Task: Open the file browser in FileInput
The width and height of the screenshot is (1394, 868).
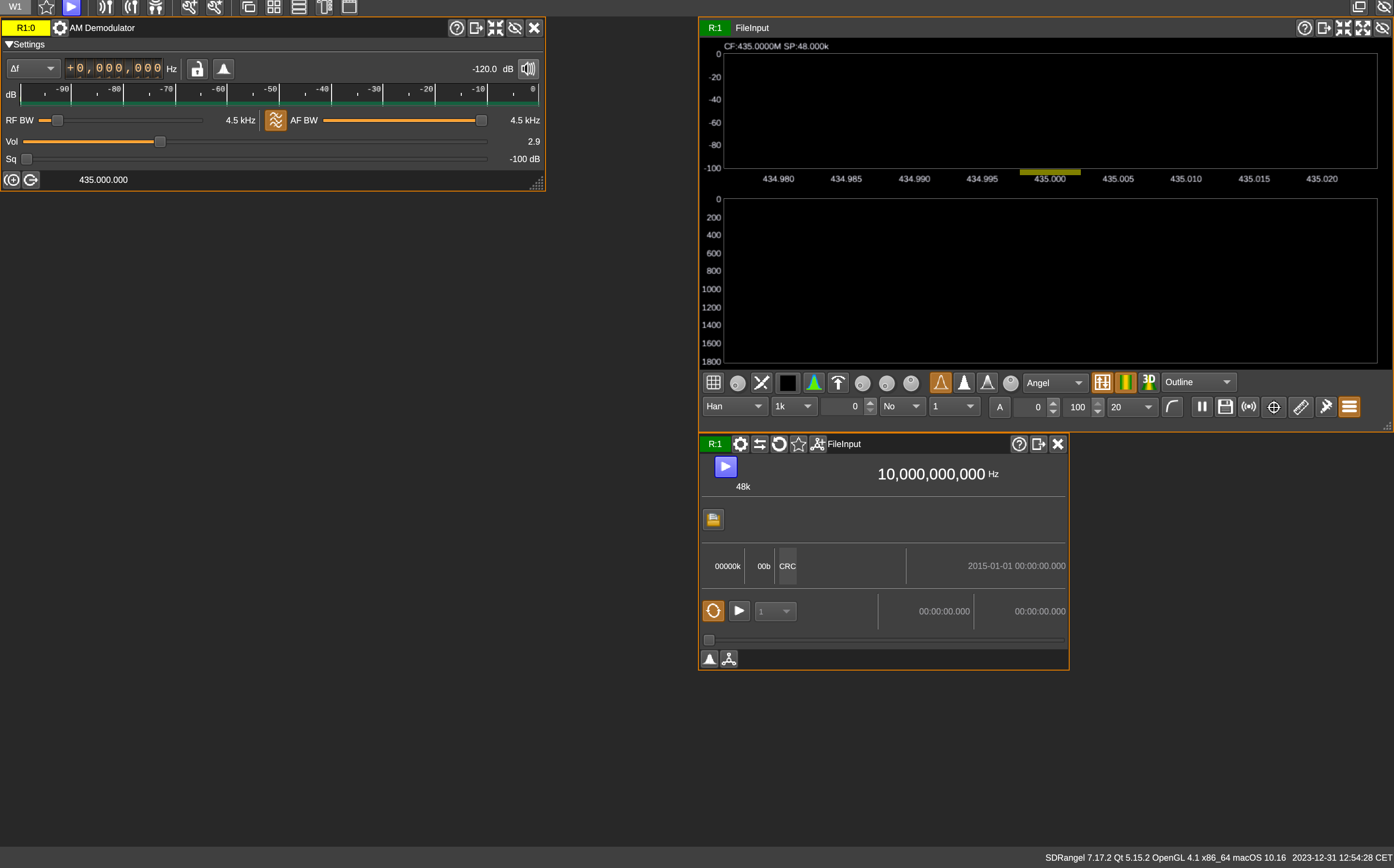Action: [x=713, y=520]
